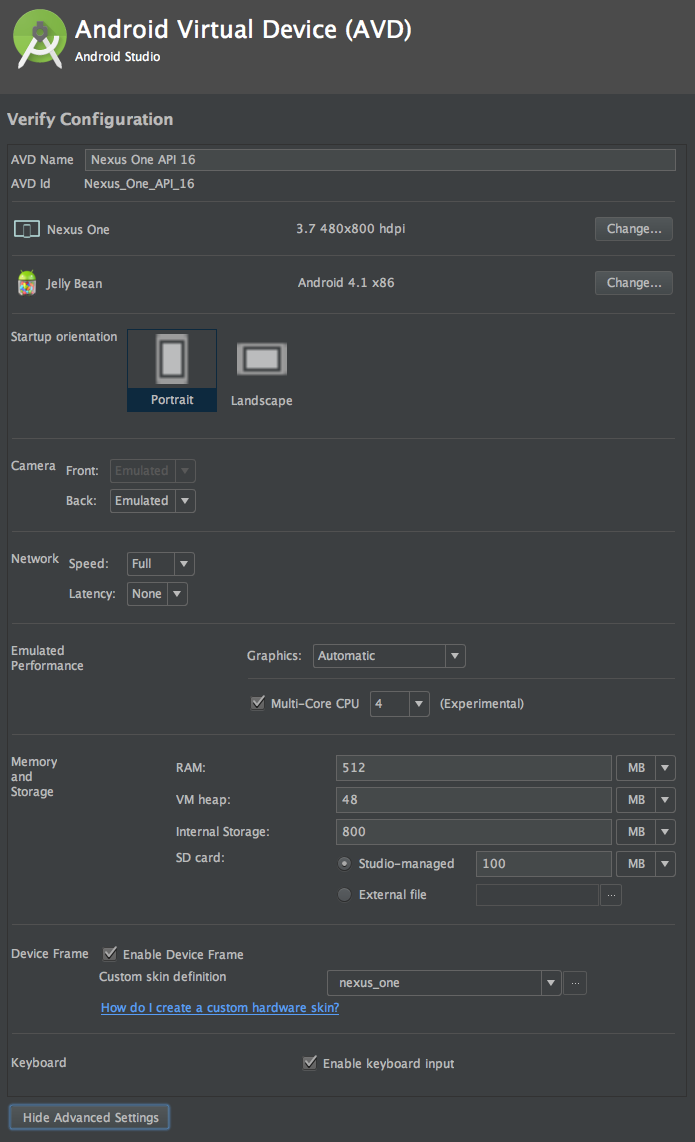
Task: Click Hide Advanced Settings button
Action: pos(90,1117)
